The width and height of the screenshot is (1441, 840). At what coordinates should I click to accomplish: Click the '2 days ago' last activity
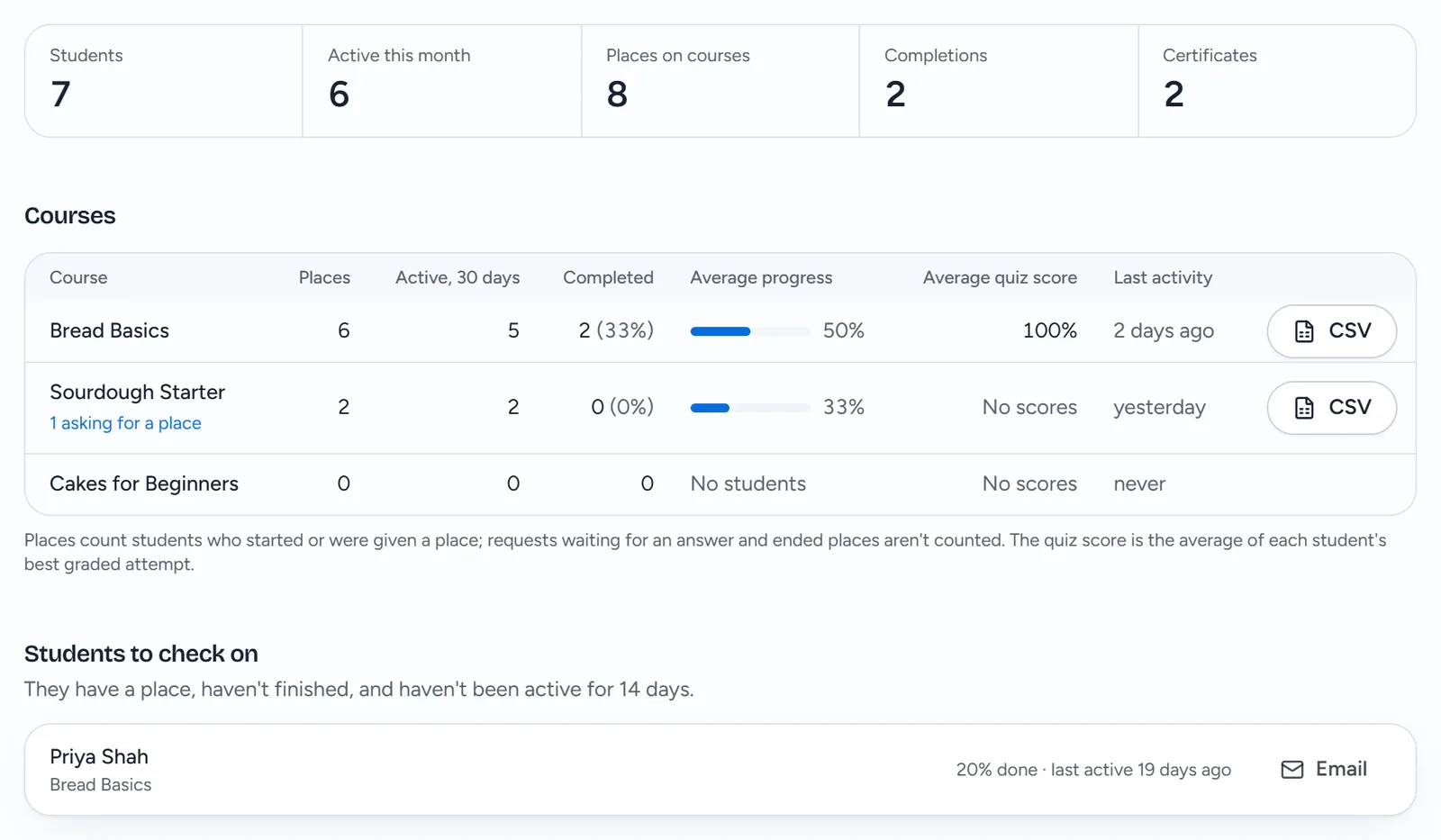click(x=1164, y=330)
